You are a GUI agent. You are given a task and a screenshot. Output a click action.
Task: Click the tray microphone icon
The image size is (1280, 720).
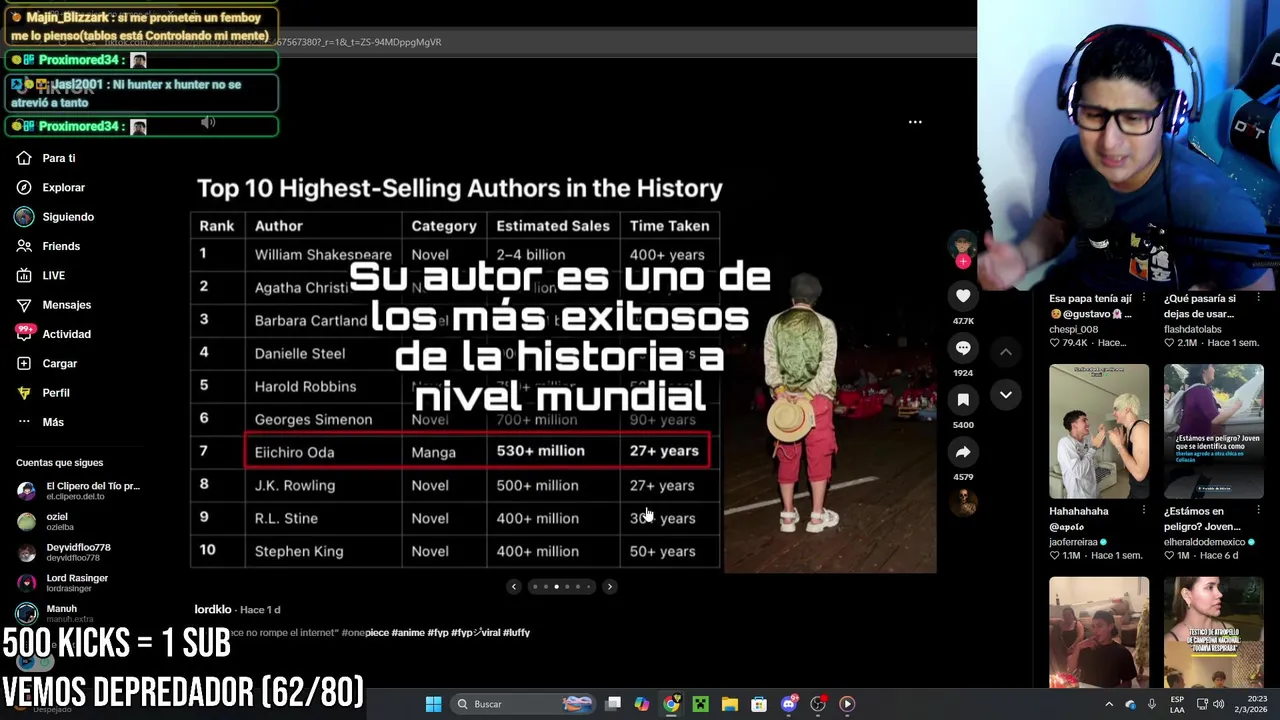click(1152, 704)
